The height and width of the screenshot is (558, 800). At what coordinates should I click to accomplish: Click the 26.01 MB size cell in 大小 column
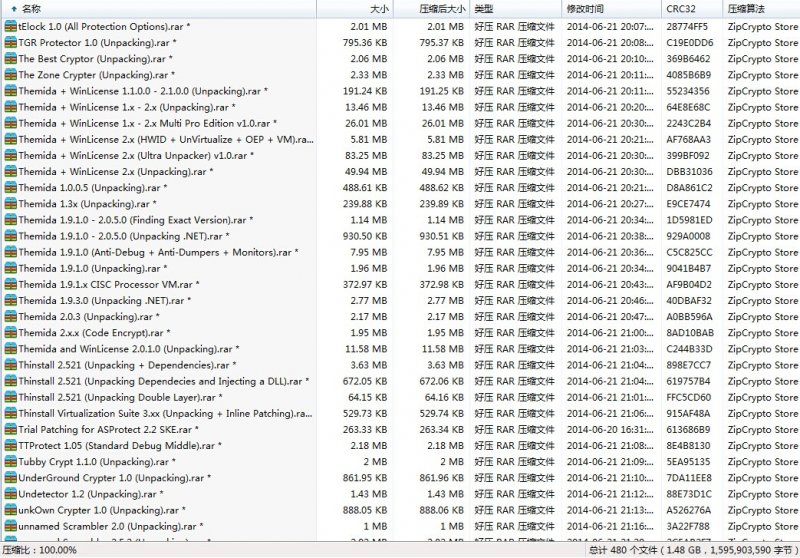click(x=366, y=123)
